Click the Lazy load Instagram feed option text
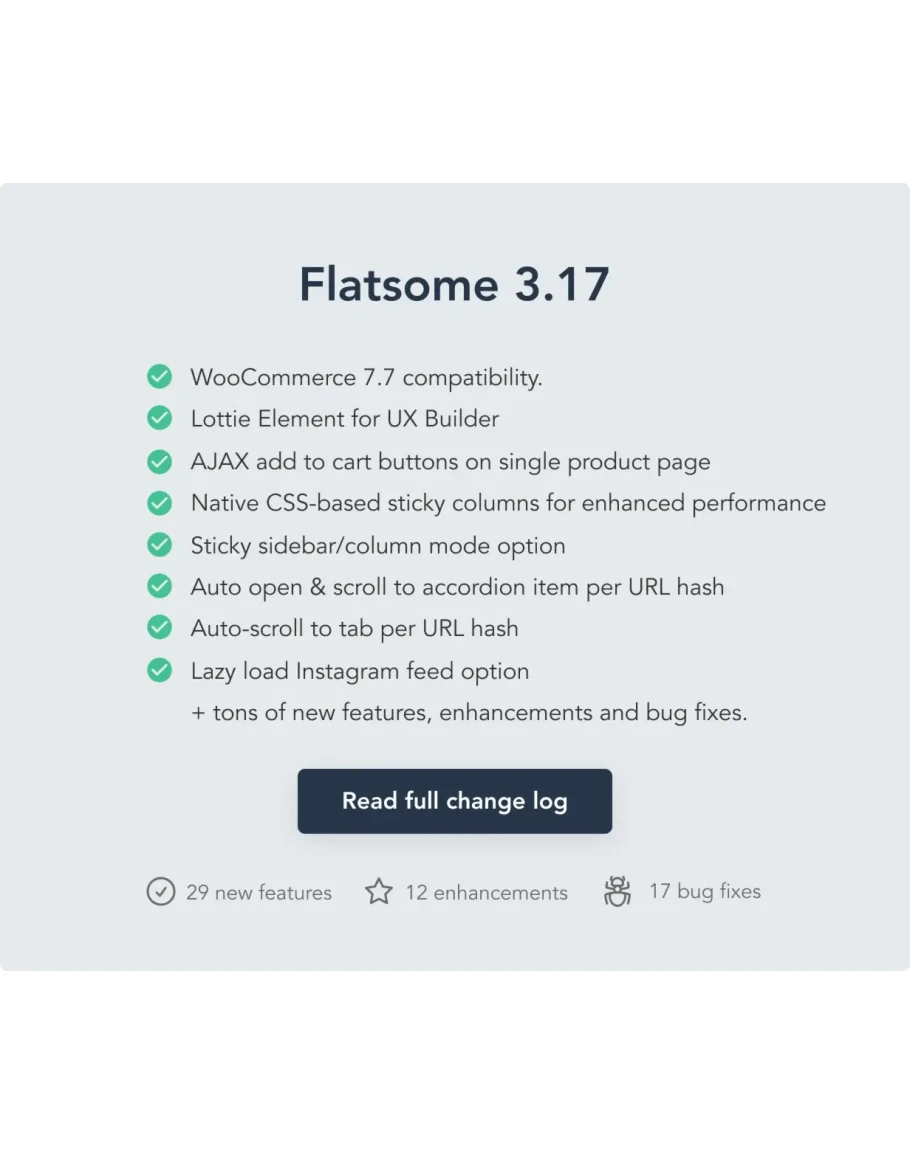910x1155 pixels. click(x=360, y=671)
